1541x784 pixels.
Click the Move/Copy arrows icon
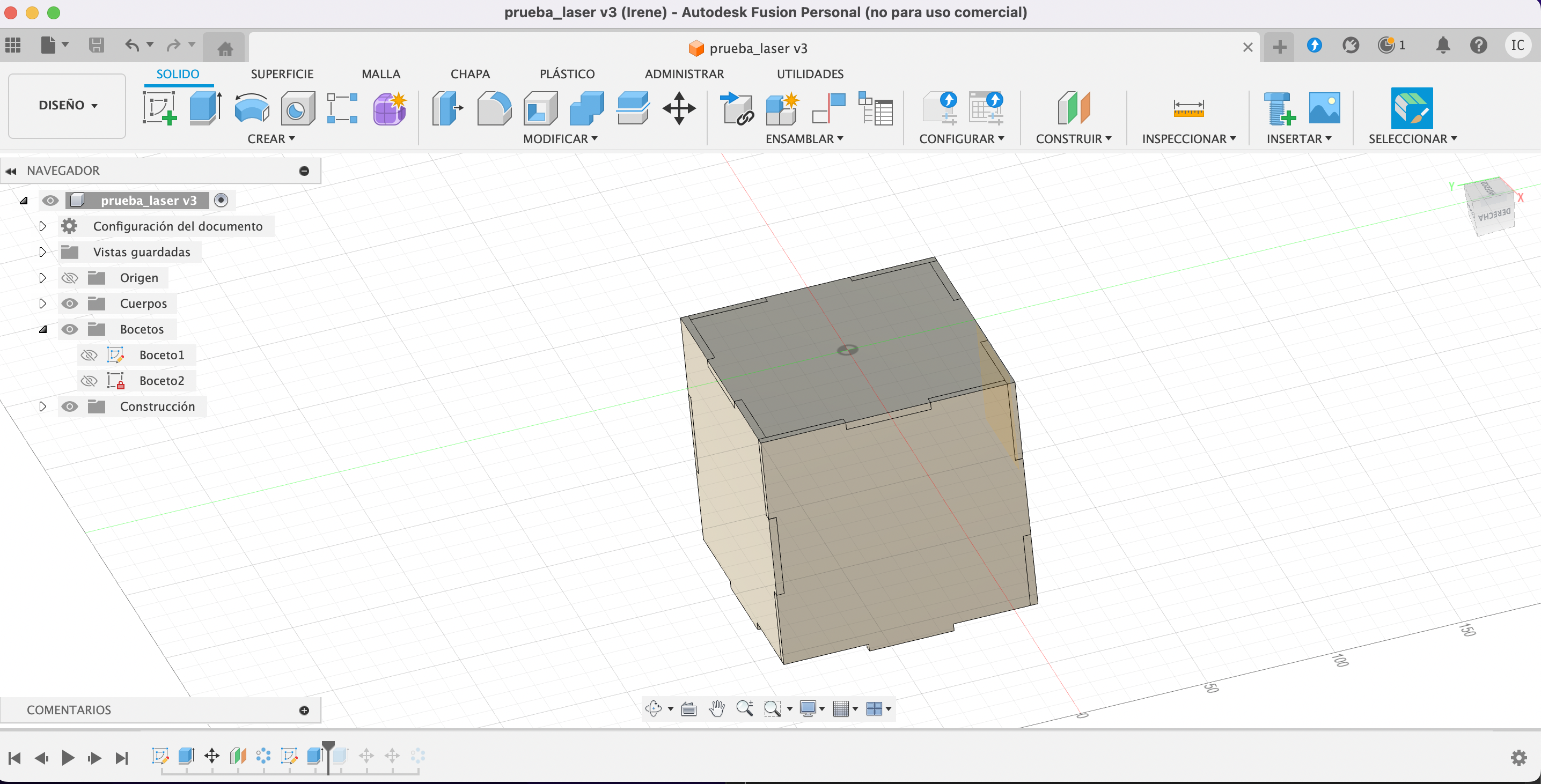pyautogui.click(x=679, y=108)
